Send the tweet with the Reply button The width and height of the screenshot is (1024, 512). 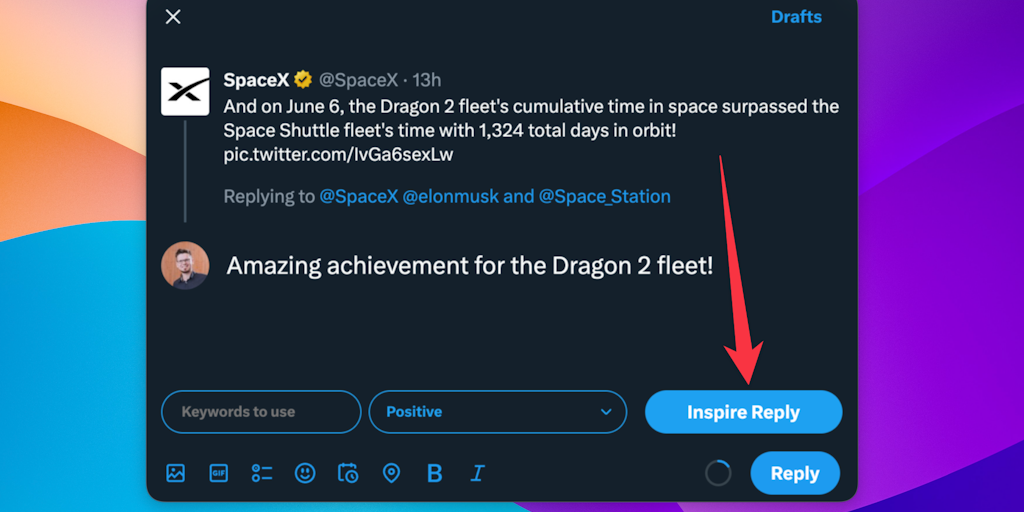point(795,473)
